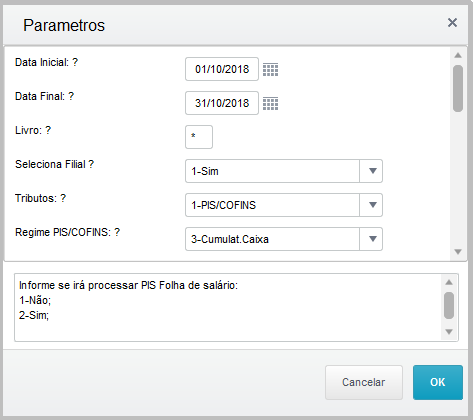This screenshot has height=420, width=474.
Task: Confirm parameters with the OK button
Action: click(438, 382)
